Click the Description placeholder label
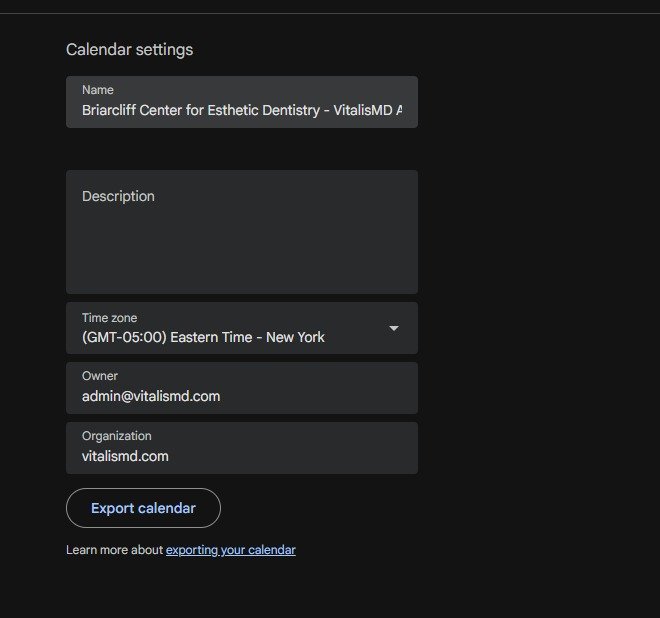Image resolution: width=660 pixels, height=618 pixels. [118, 197]
